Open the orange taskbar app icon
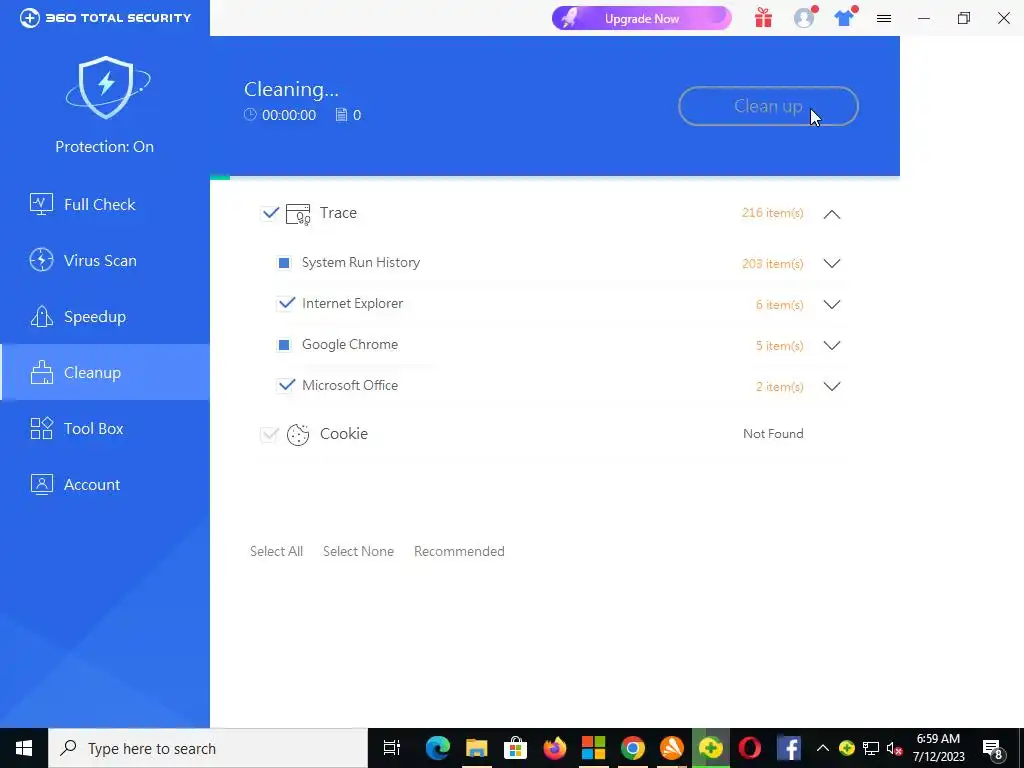 click(671, 748)
